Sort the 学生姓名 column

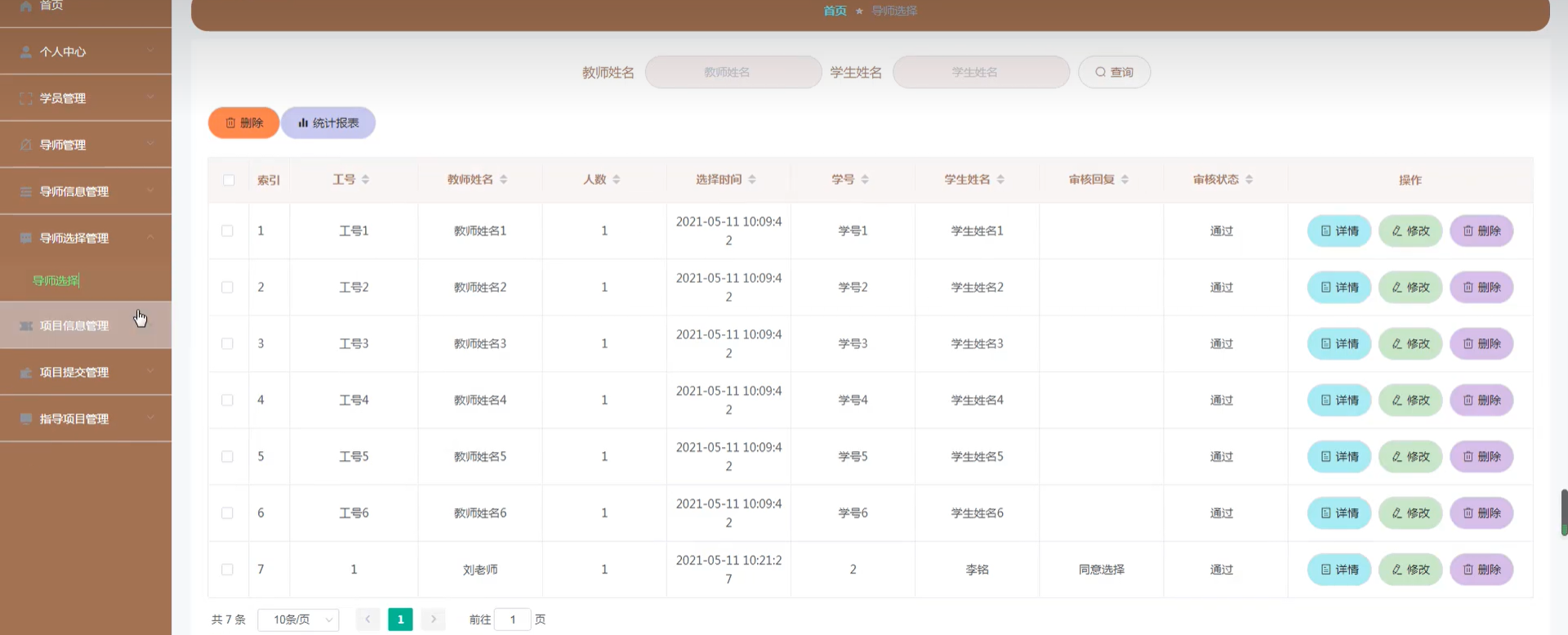click(x=1000, y=179)
